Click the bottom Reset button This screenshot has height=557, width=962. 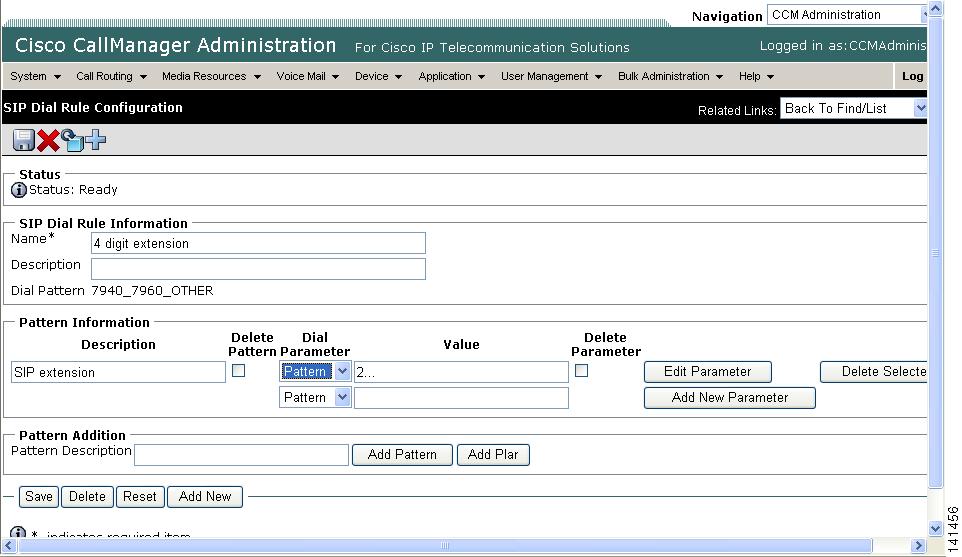pos(140,497)
